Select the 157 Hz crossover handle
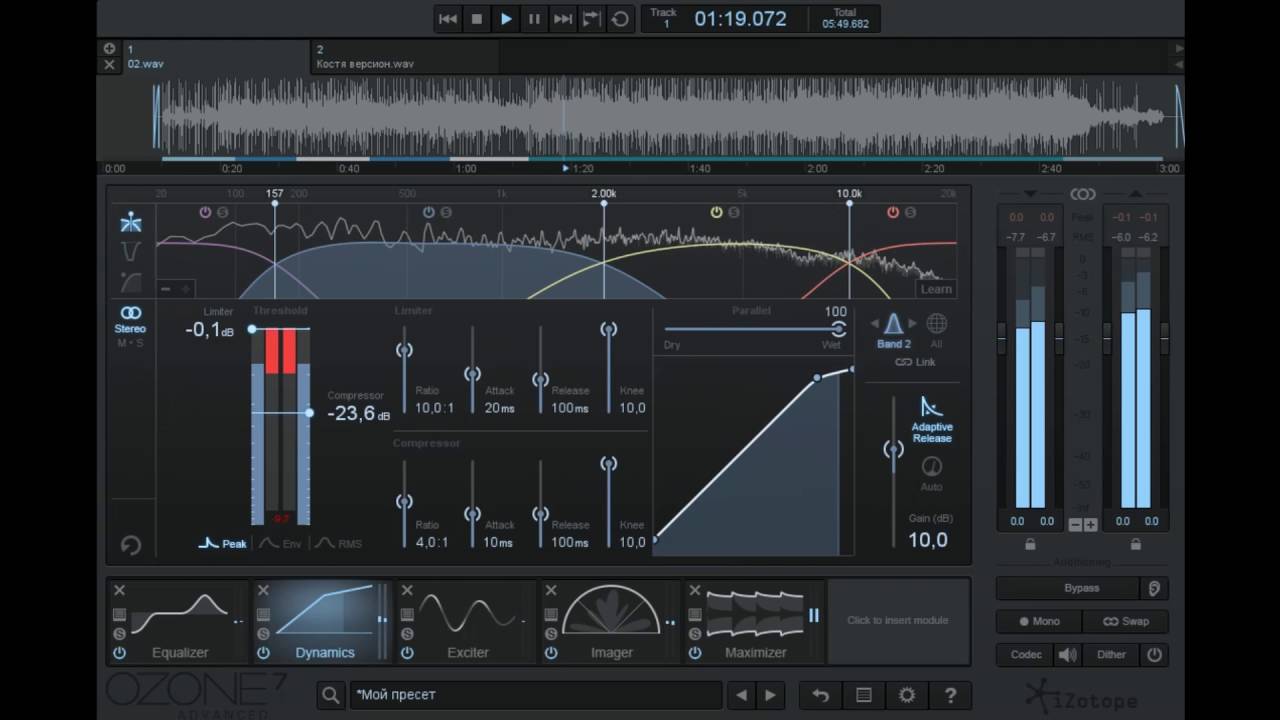This screenshot has height=720, width=1280. pyautogui.click(x=275, y=203)
